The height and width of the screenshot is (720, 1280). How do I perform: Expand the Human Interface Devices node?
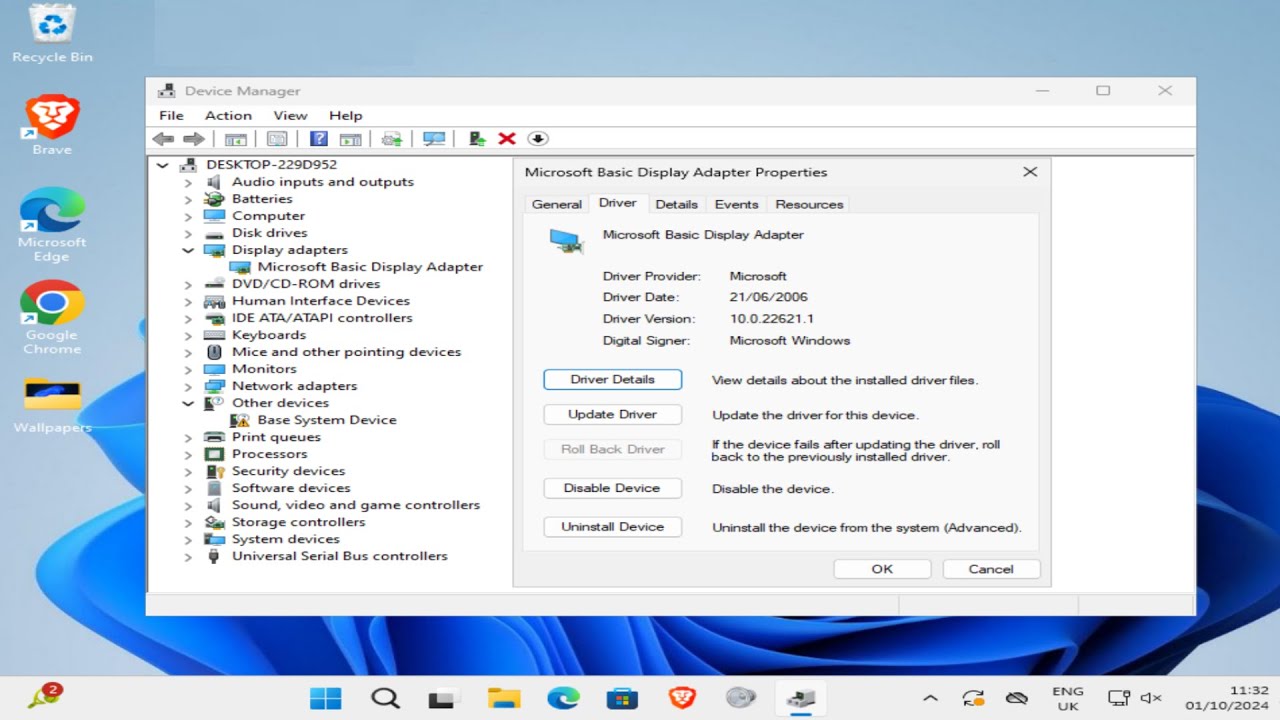(x=188, y=301)
